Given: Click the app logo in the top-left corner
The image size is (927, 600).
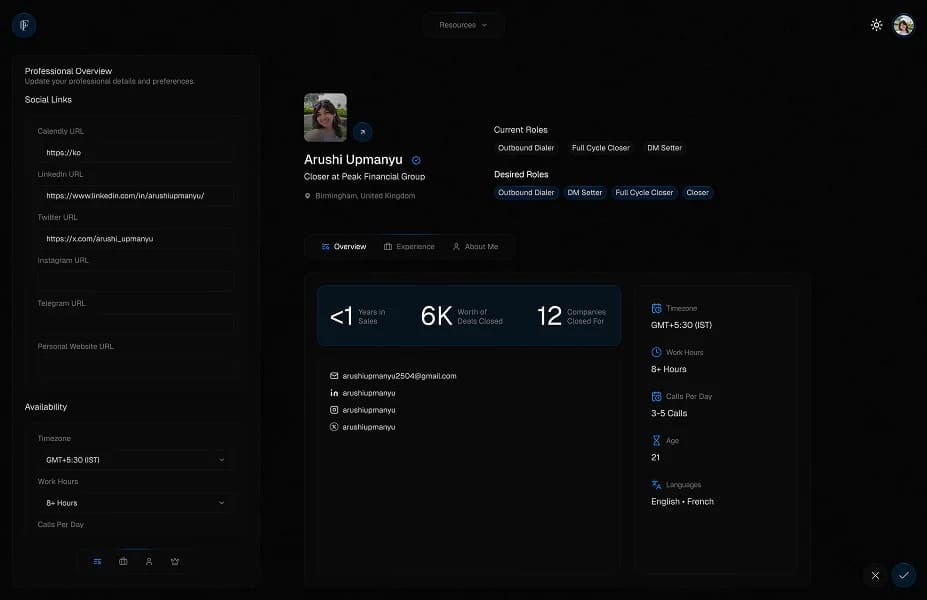Looking at the screenshot, I should click(24, 25).
